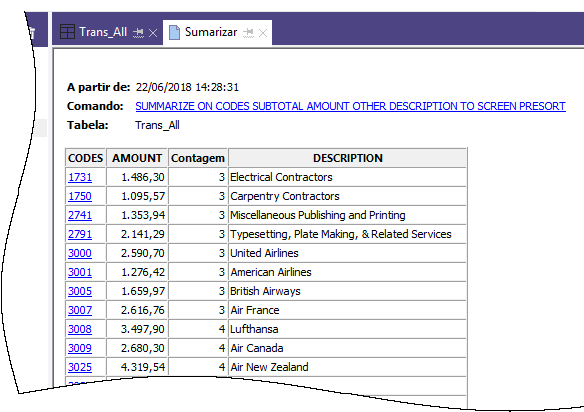
Task: Select the Sumarizar tab
Action: coord(211,32)
